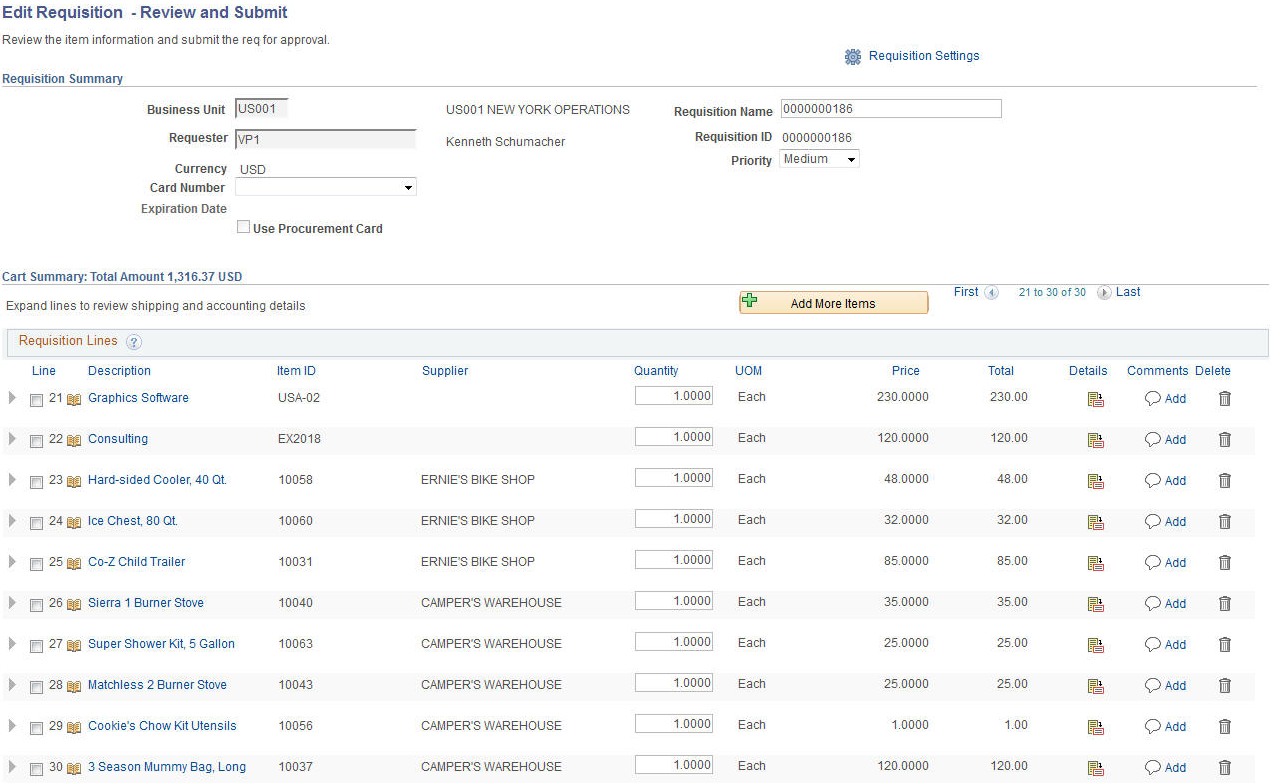Open details icon for Sierra 1 Burner Stove
The height and width of the screenshot is (783, 1275).
pyautogui.click(x=1096, y=604)
